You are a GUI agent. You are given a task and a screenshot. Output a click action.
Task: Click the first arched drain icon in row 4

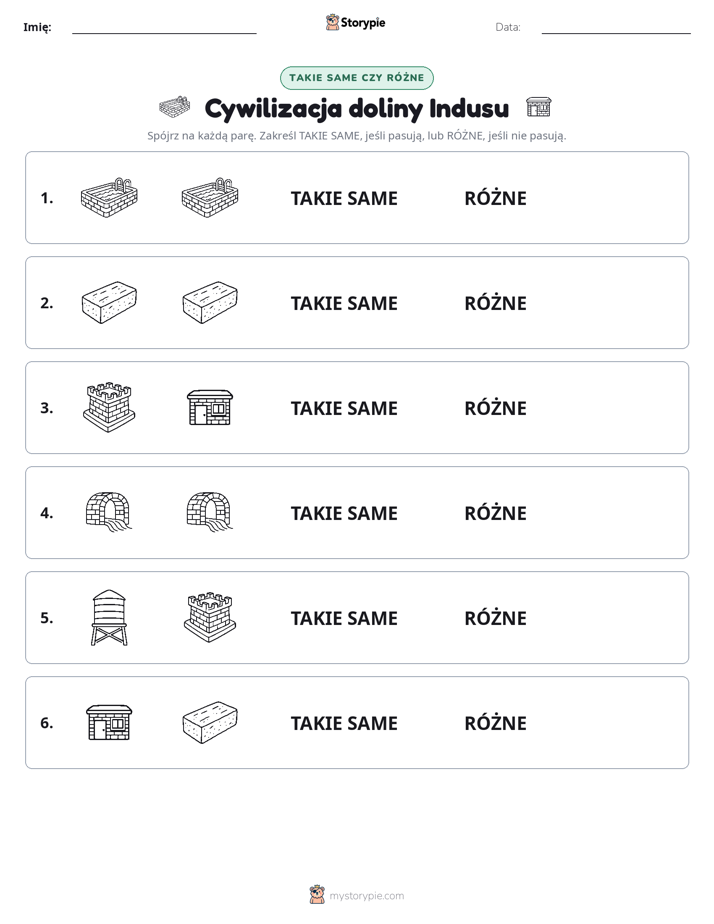point(109,512)
